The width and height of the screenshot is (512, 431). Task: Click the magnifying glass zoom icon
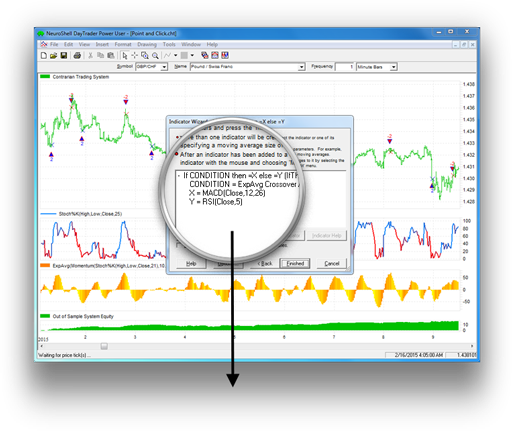[x=155, y=55]
